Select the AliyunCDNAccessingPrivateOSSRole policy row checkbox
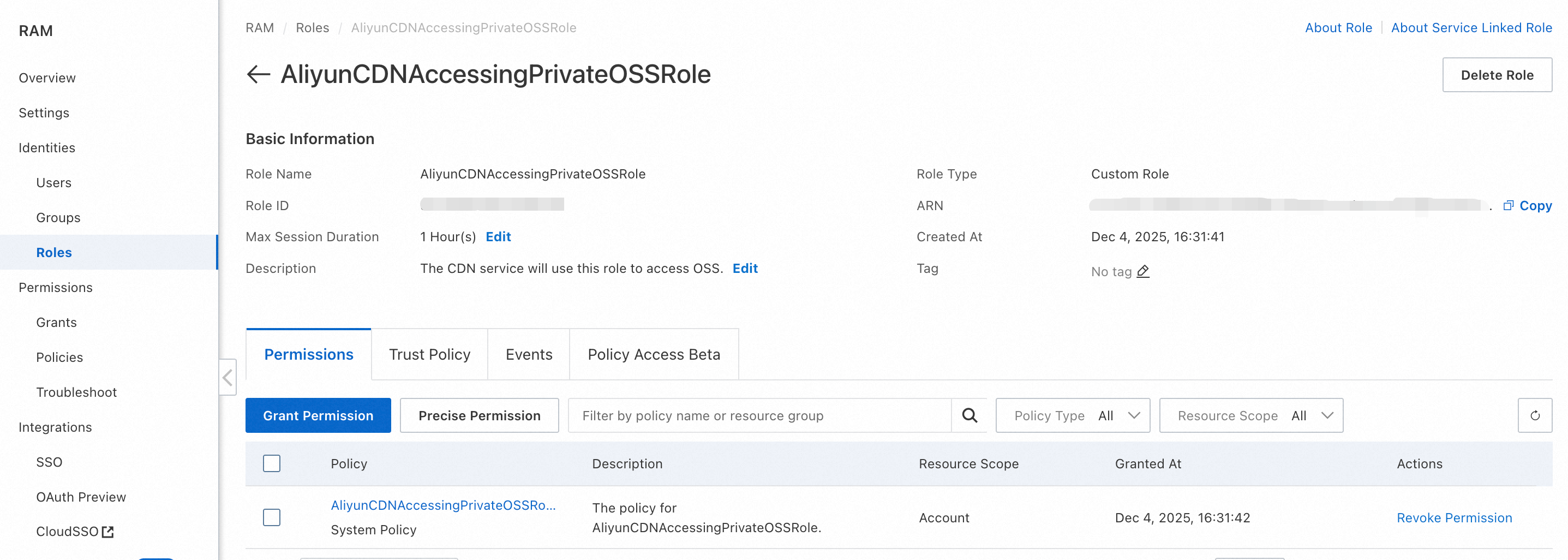Viewport: 1568px width, 560px height. coord(272,517)
